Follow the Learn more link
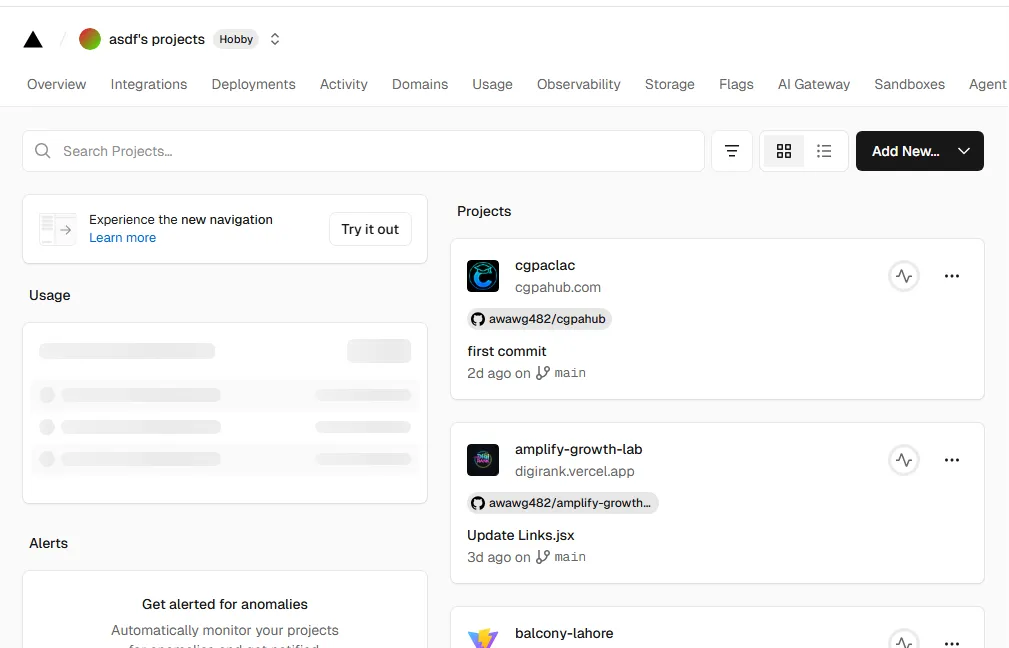The height and width of the screenshot is (648, 1009). pos(122,237)
